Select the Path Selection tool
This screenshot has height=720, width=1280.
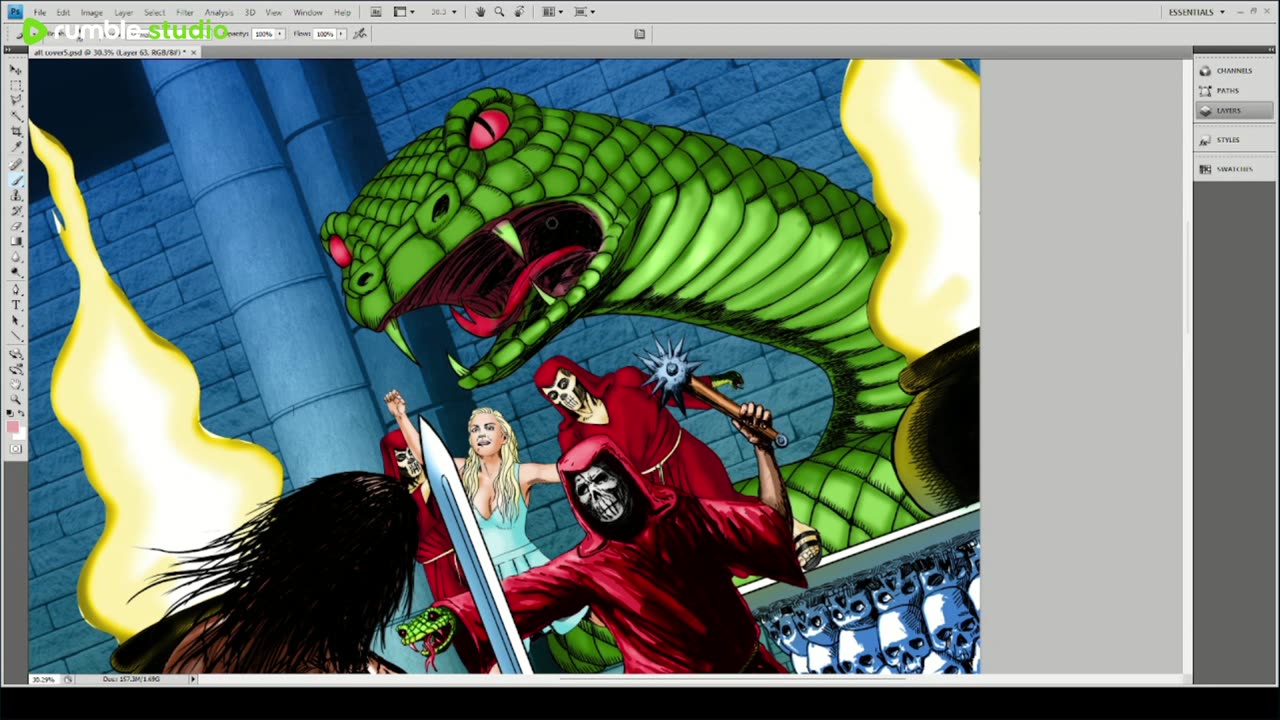click(x=16, y=320)
